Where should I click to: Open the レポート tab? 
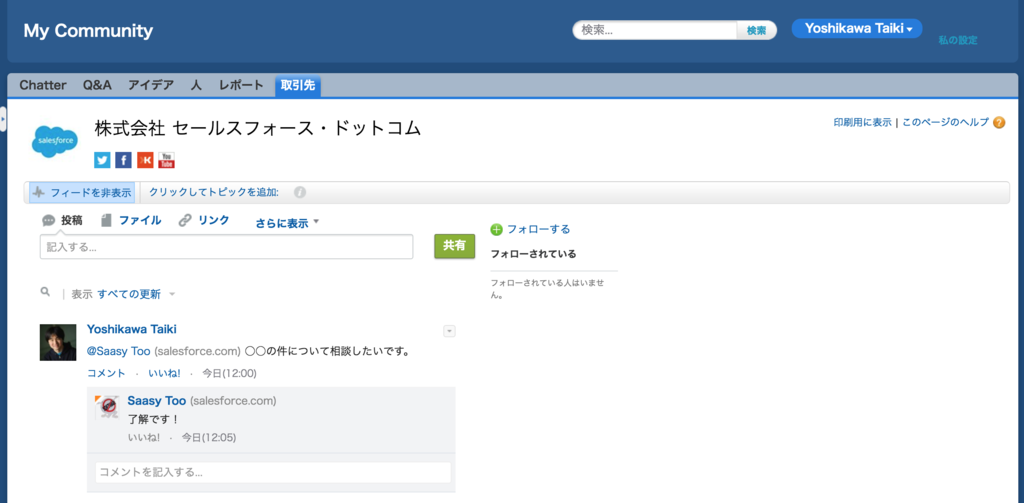pyautogui.click(x=241, y=85)
